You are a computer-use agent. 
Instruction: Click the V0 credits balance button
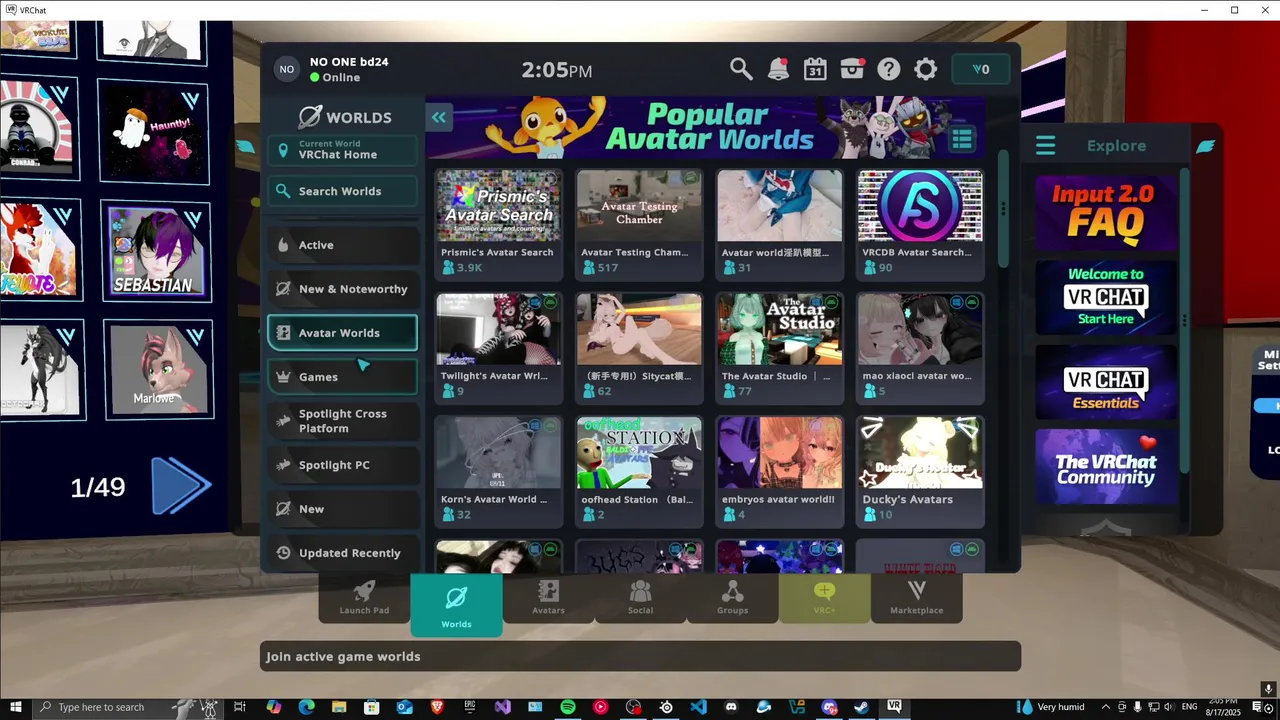[x=980, y=69]
